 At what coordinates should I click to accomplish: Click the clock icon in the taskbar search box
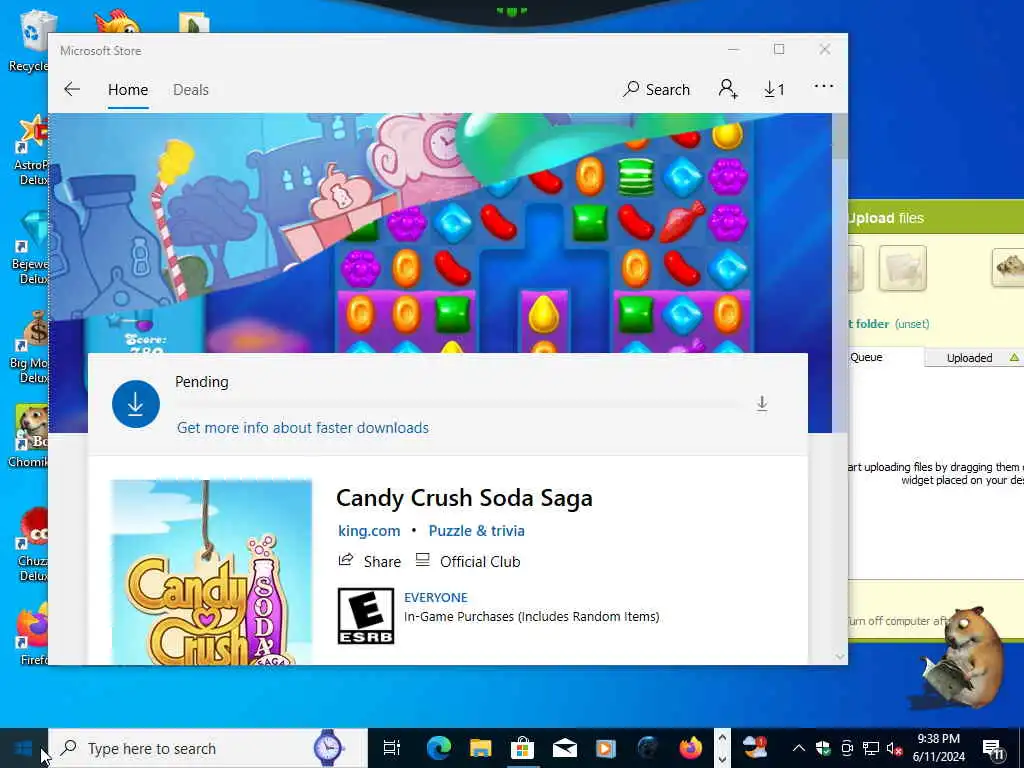tap(328, 748)
